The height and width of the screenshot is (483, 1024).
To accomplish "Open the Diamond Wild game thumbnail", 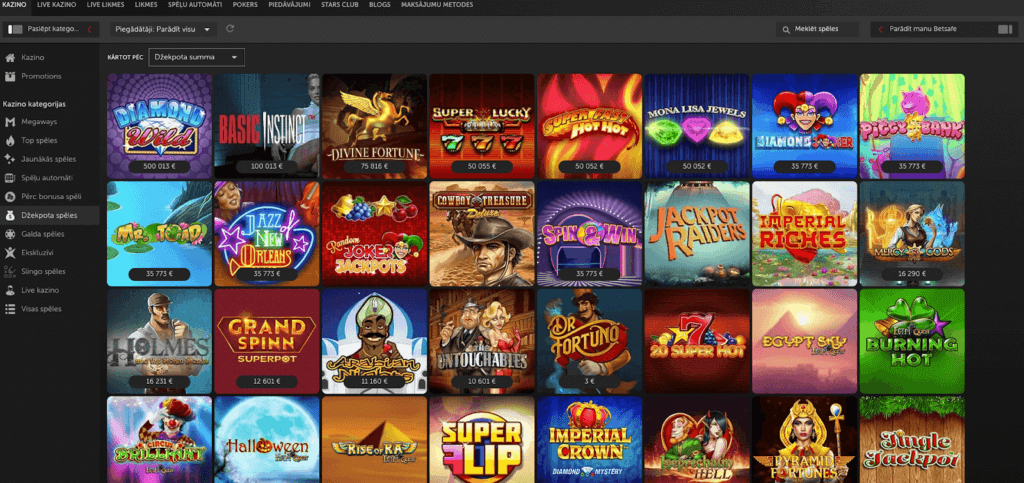I will pos(159,126).
